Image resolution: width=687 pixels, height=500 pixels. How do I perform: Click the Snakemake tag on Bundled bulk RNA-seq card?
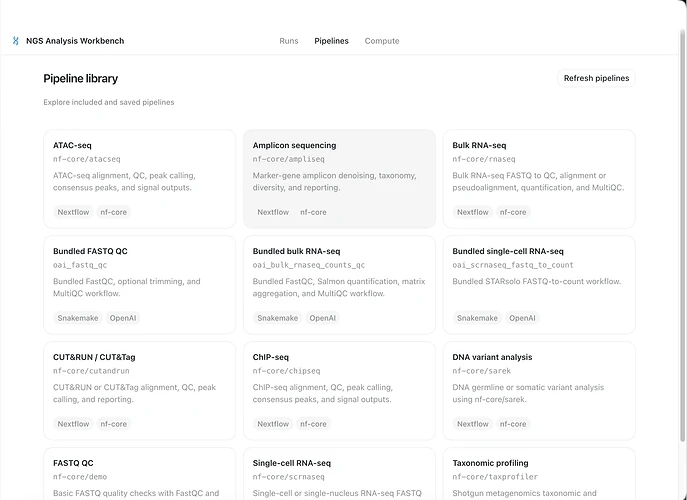[x=278, y=318]
